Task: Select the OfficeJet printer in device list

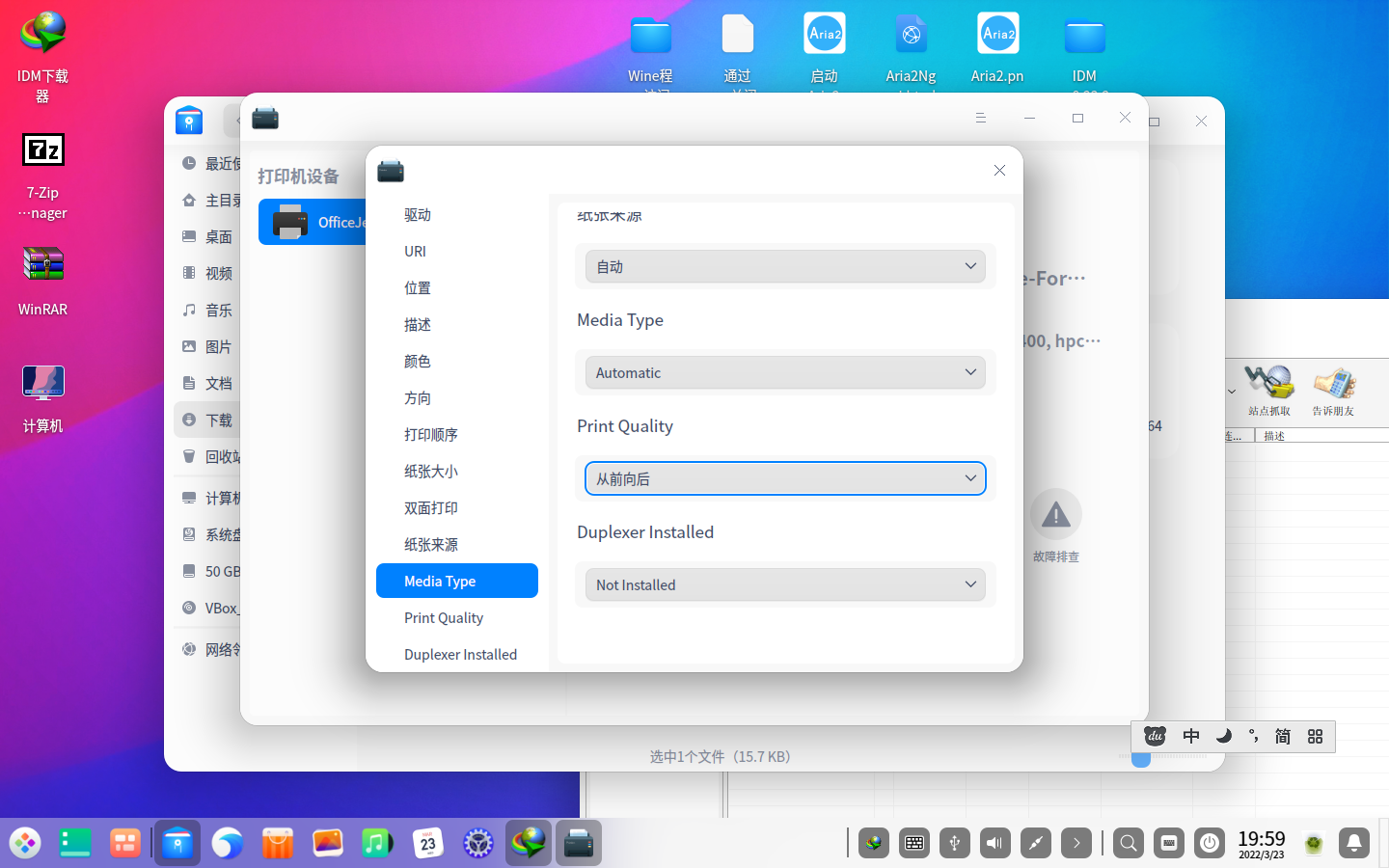Action: [313, 222]
